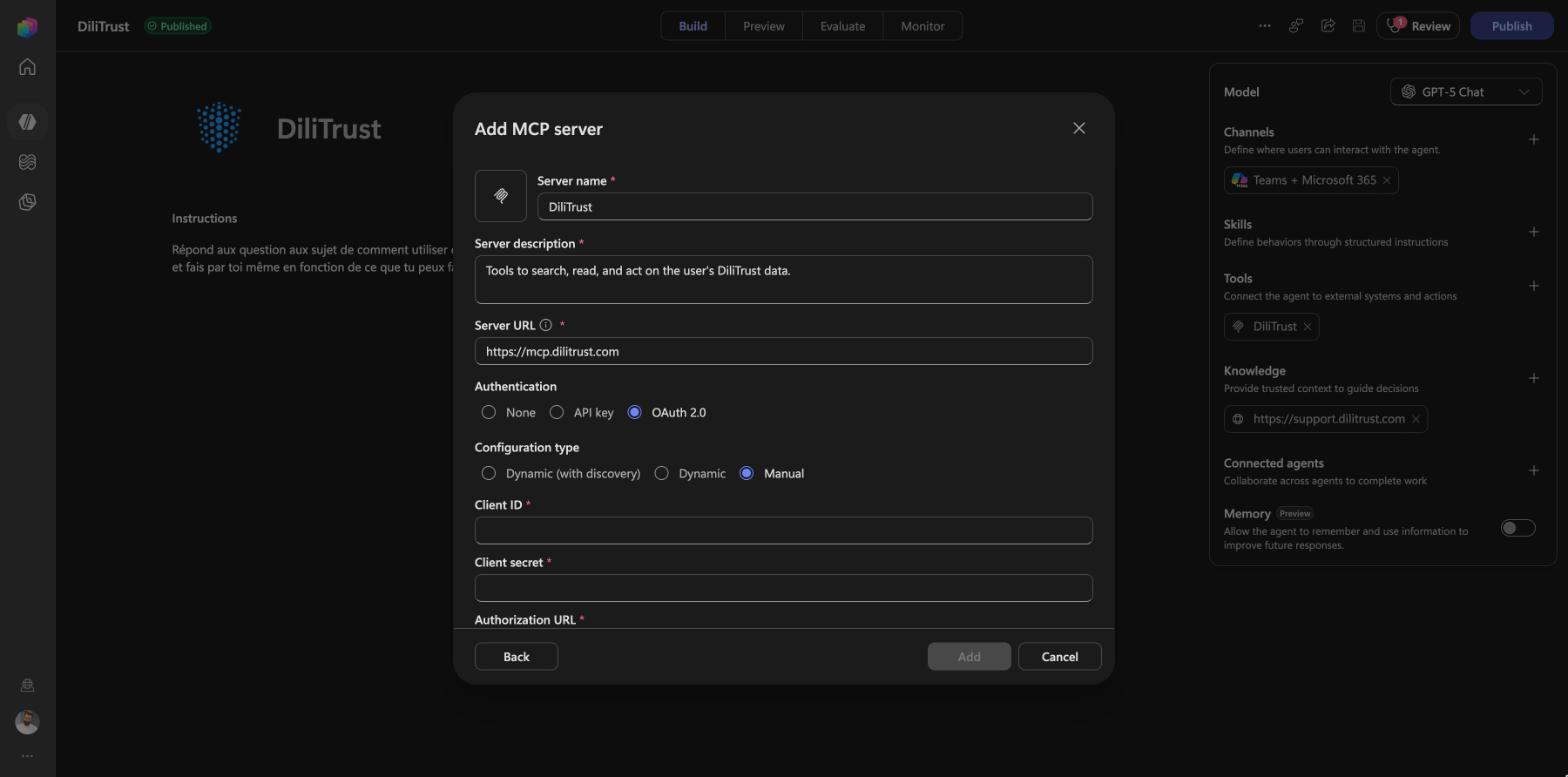1568x777 pixels.
Task: Click the Publish button
Action: [x=1512, y=26]
